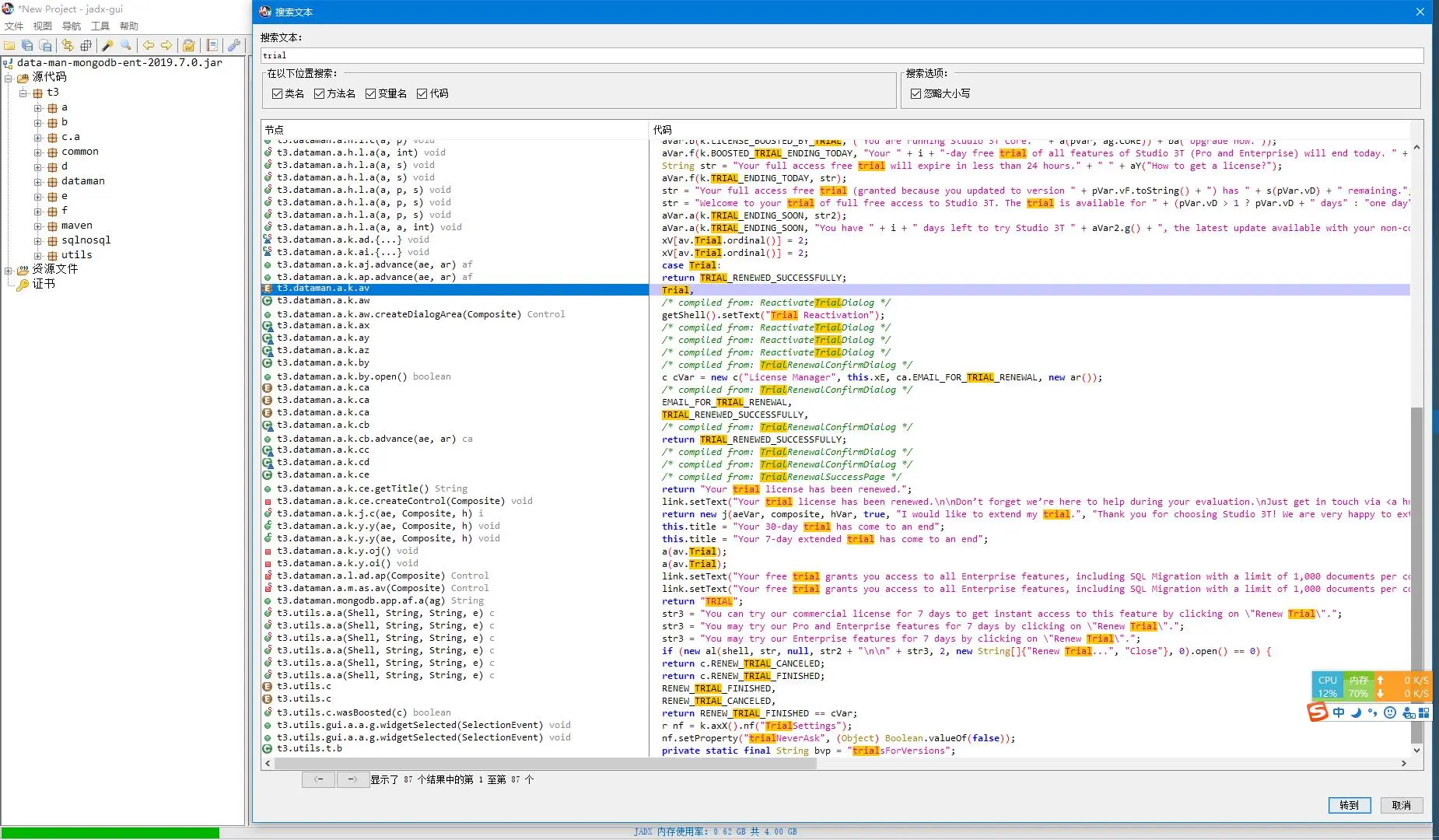Toggle the 变量名 checkbox
This screenshot has height=840, width=1439.
click(x=370, y=93)
